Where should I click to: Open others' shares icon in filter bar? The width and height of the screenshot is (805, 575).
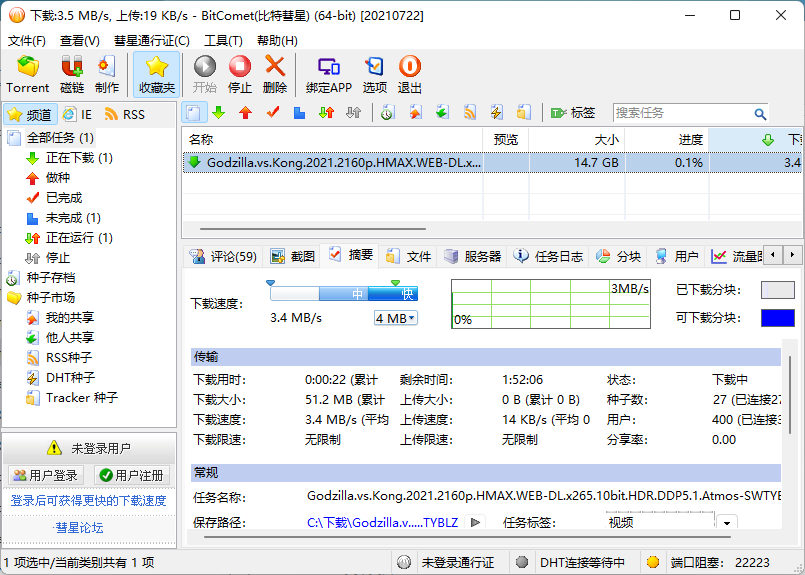(x=443, y=112)
